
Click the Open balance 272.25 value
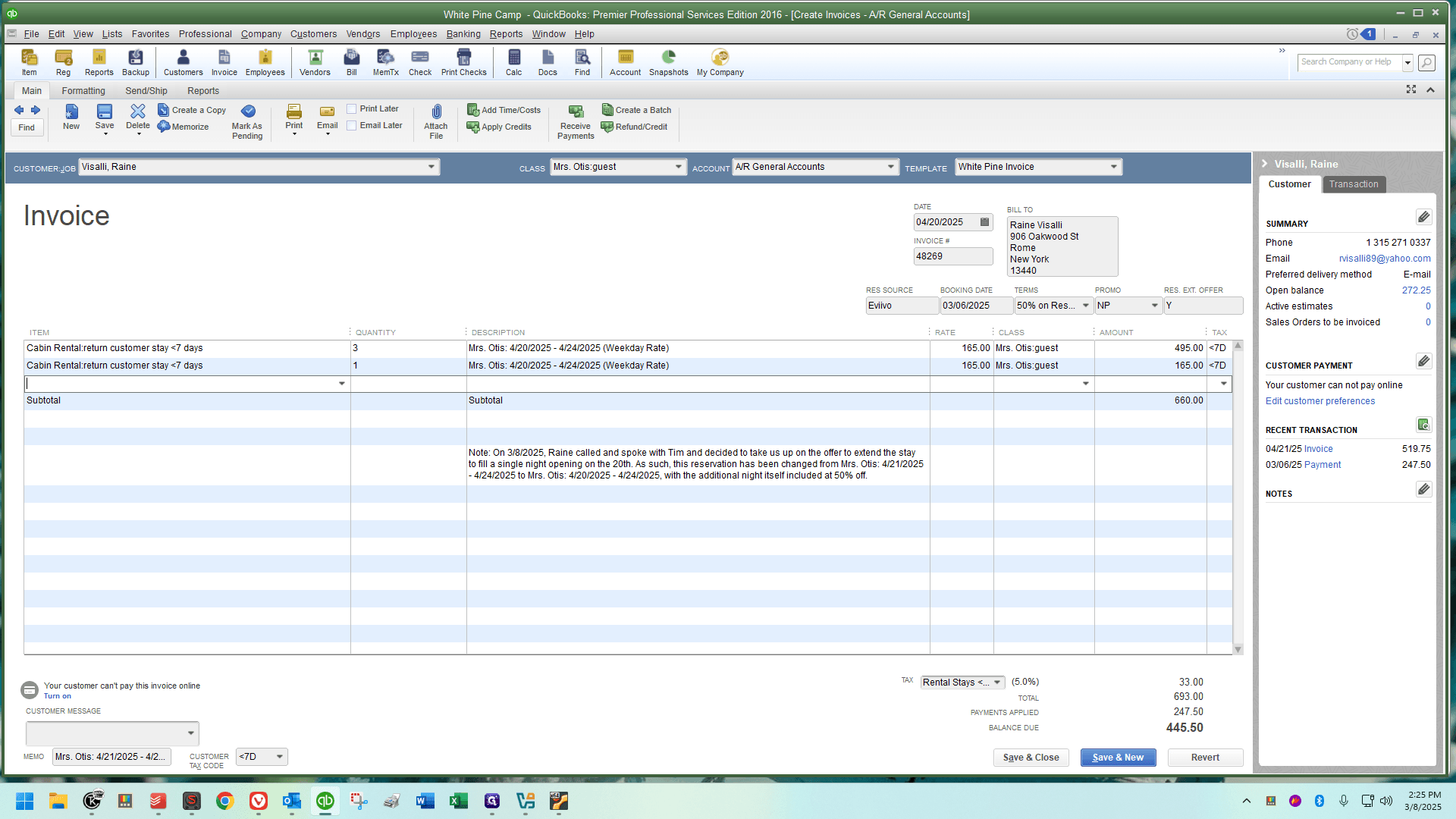click(x=1416, y=290)
